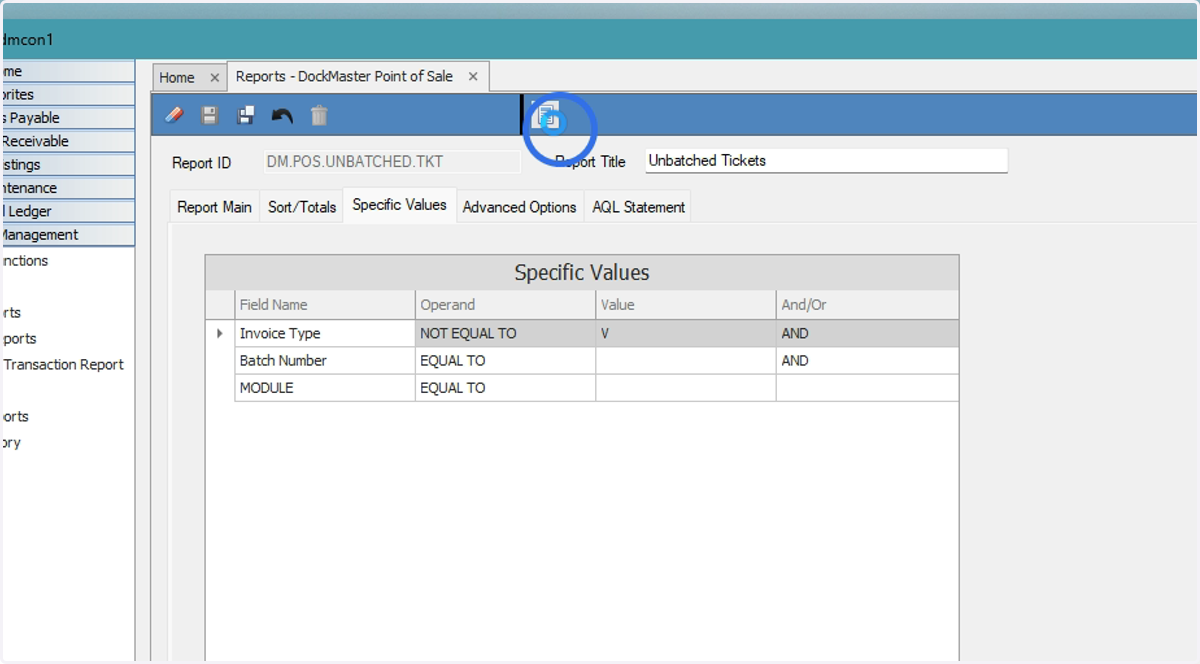Open the Report Main tab
The height and width of the screenshot is (664, 1200).
point(214,207)
